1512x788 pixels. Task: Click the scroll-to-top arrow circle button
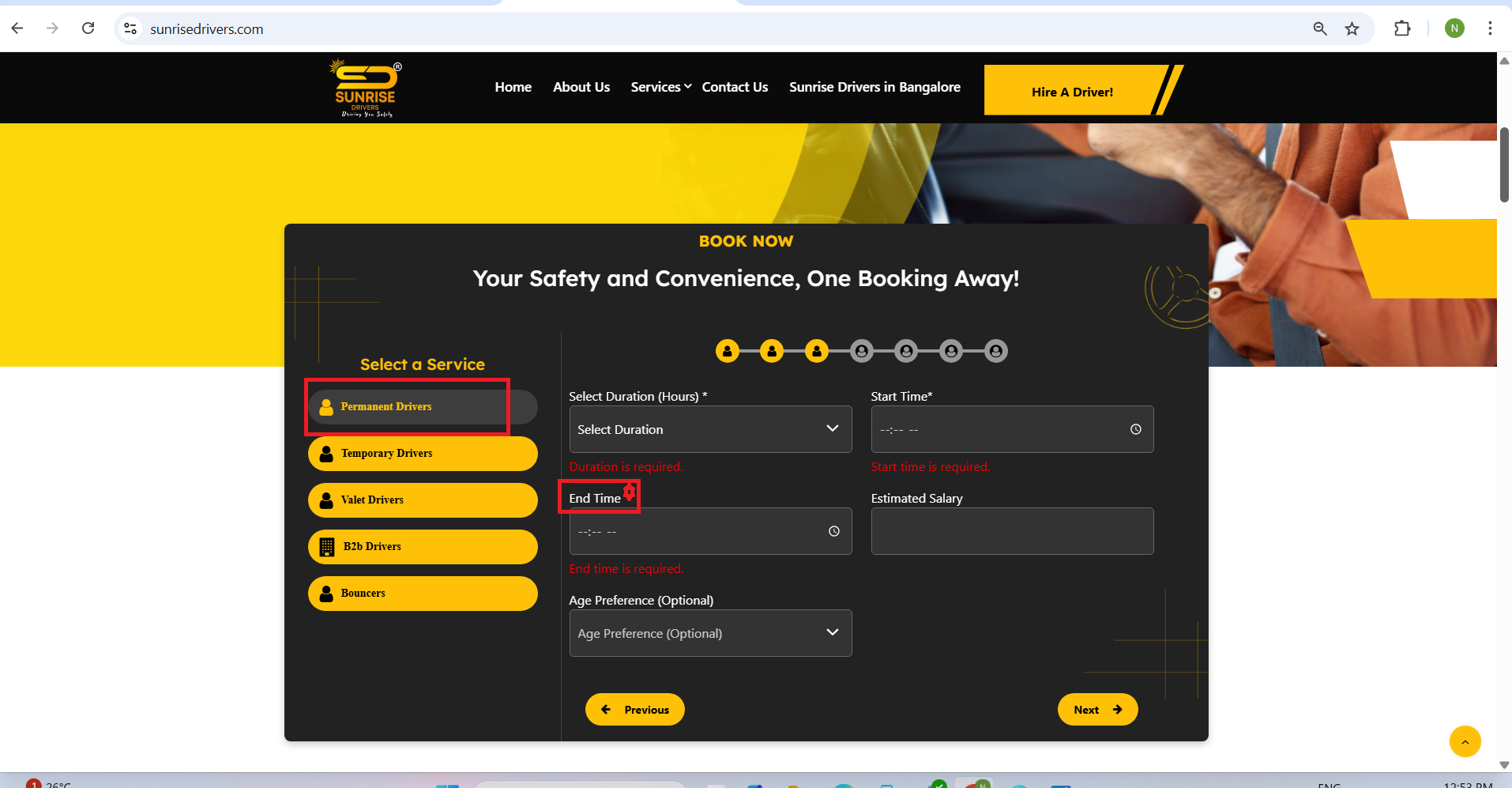pos(1465,741)
